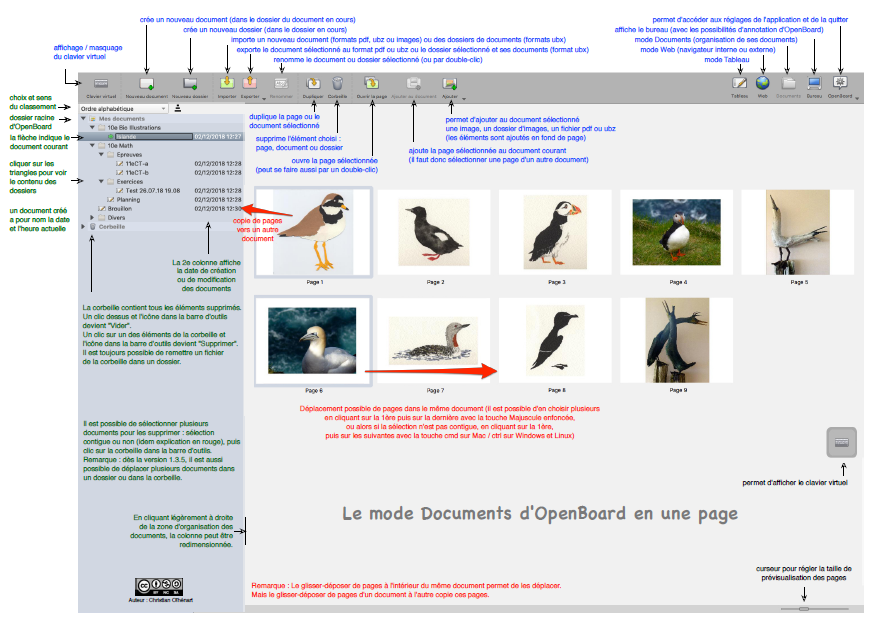883x624 pixels.
Task: Click the Exporter icon
Action: pyautogui.click(x=250, y=84)
